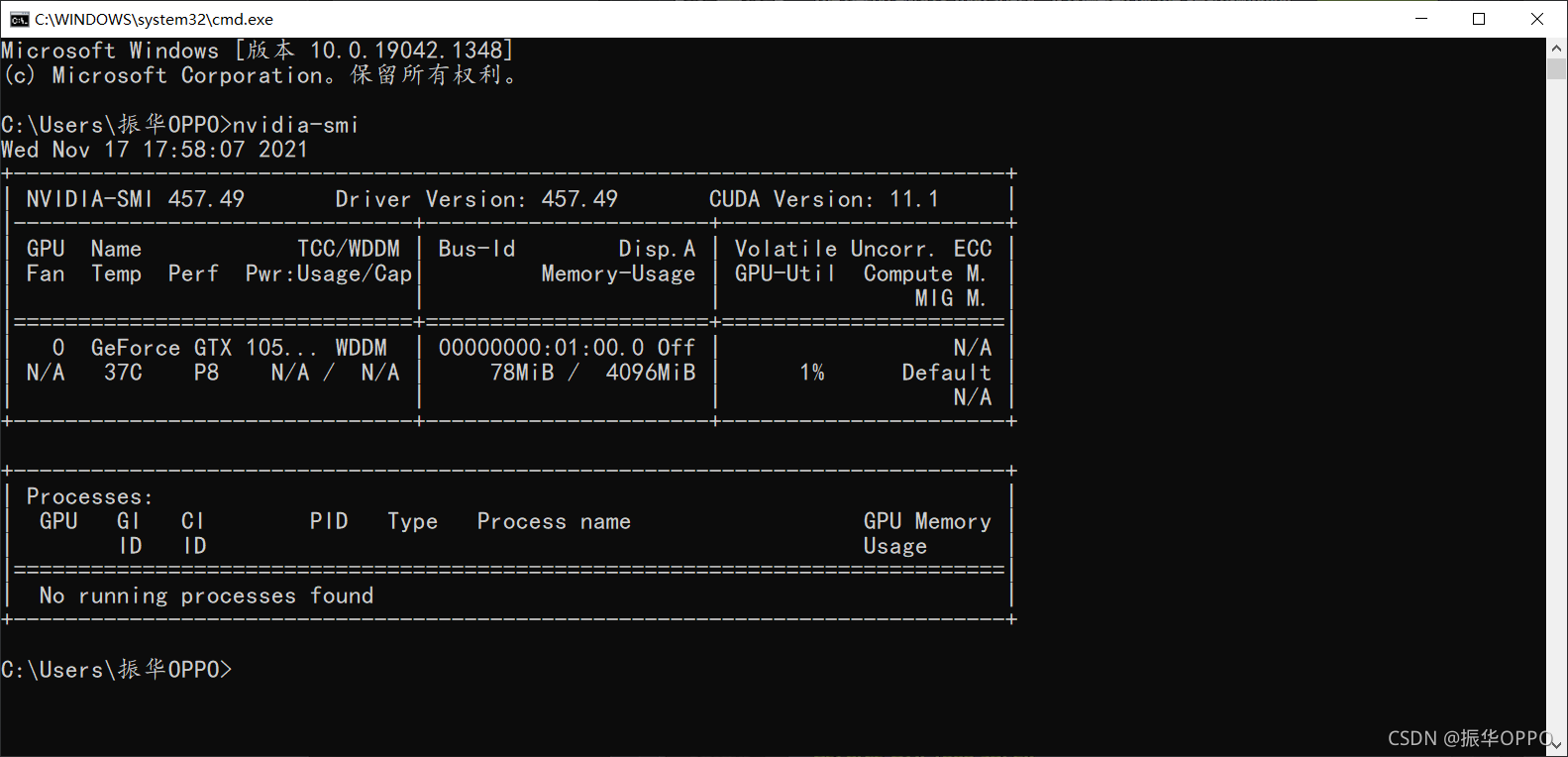The width and height of the screenshot is (1568, 757).
Task: Click the P8 performance state value
Action: (206, 373)
